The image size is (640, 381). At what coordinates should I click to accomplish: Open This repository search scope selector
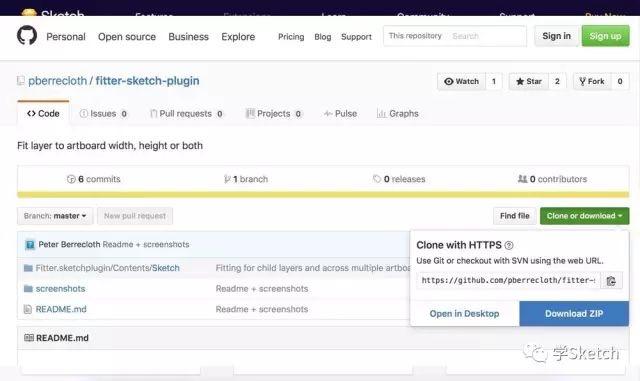[415, 36]
